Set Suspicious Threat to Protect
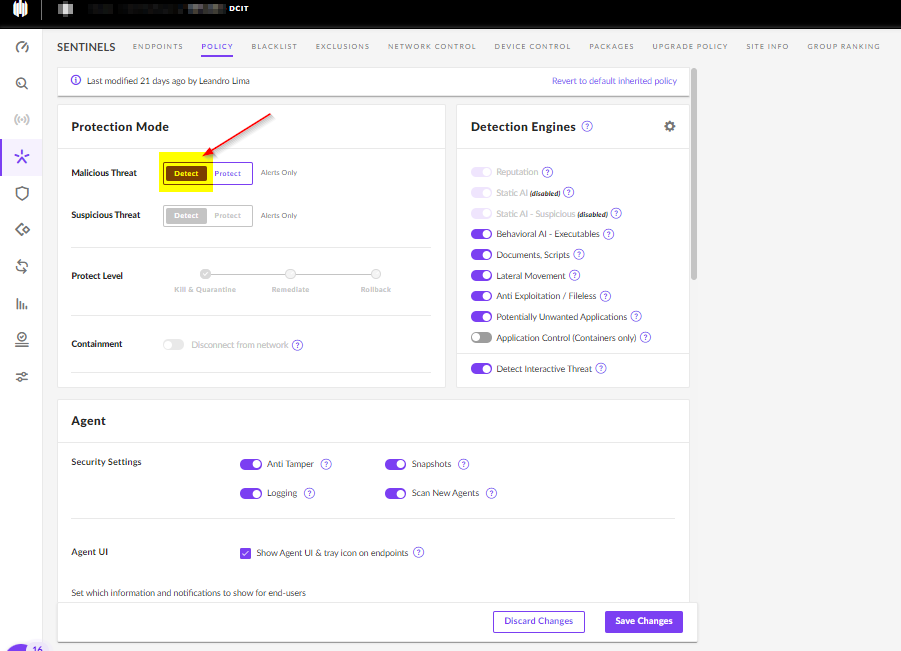The image size is (901, 651). 228,216
